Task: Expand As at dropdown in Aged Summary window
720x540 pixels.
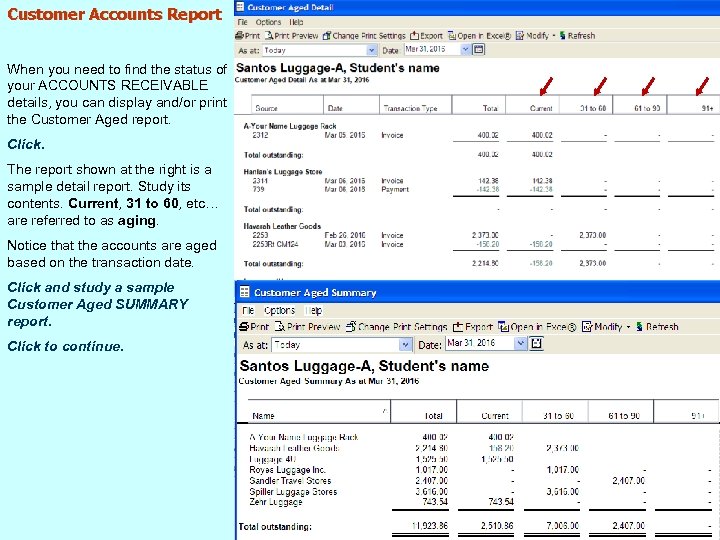Action: pyautogui.click(x=405, y=344)
